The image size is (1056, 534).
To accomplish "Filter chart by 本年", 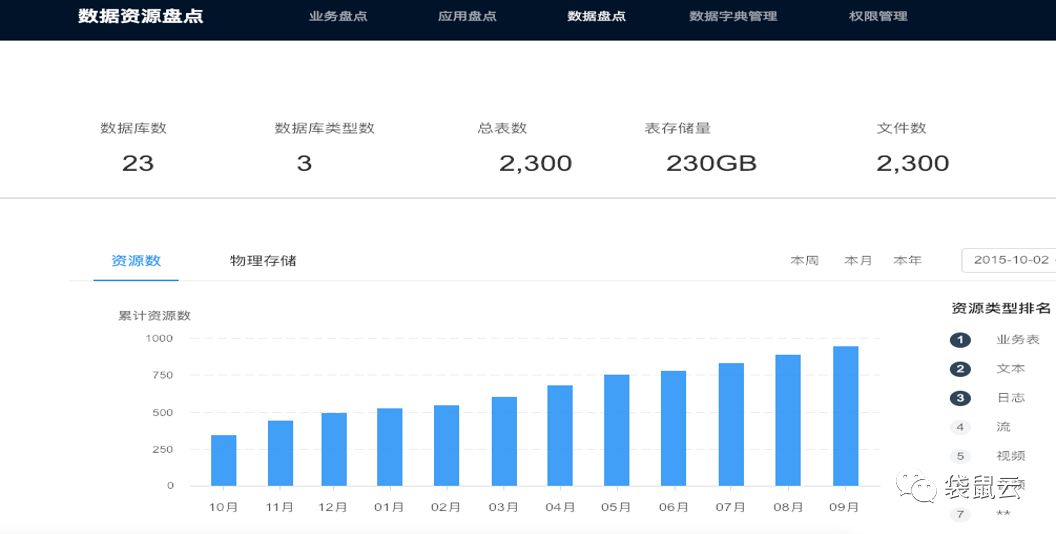I will 907,261.
